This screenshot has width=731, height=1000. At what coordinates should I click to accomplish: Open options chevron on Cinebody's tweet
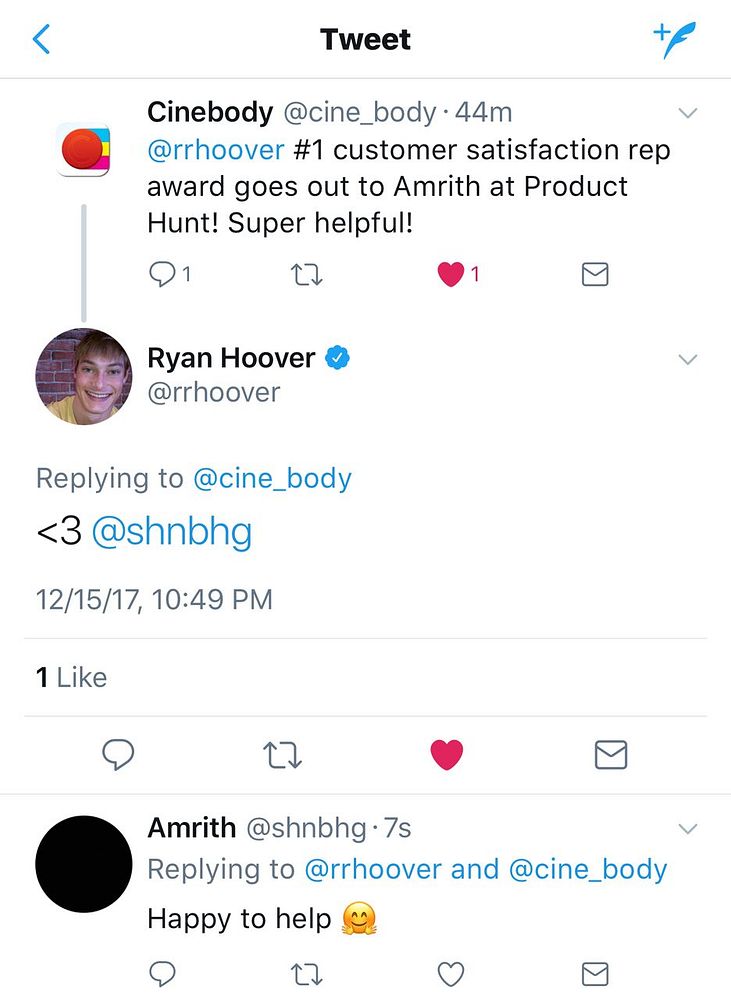point(688,114)
